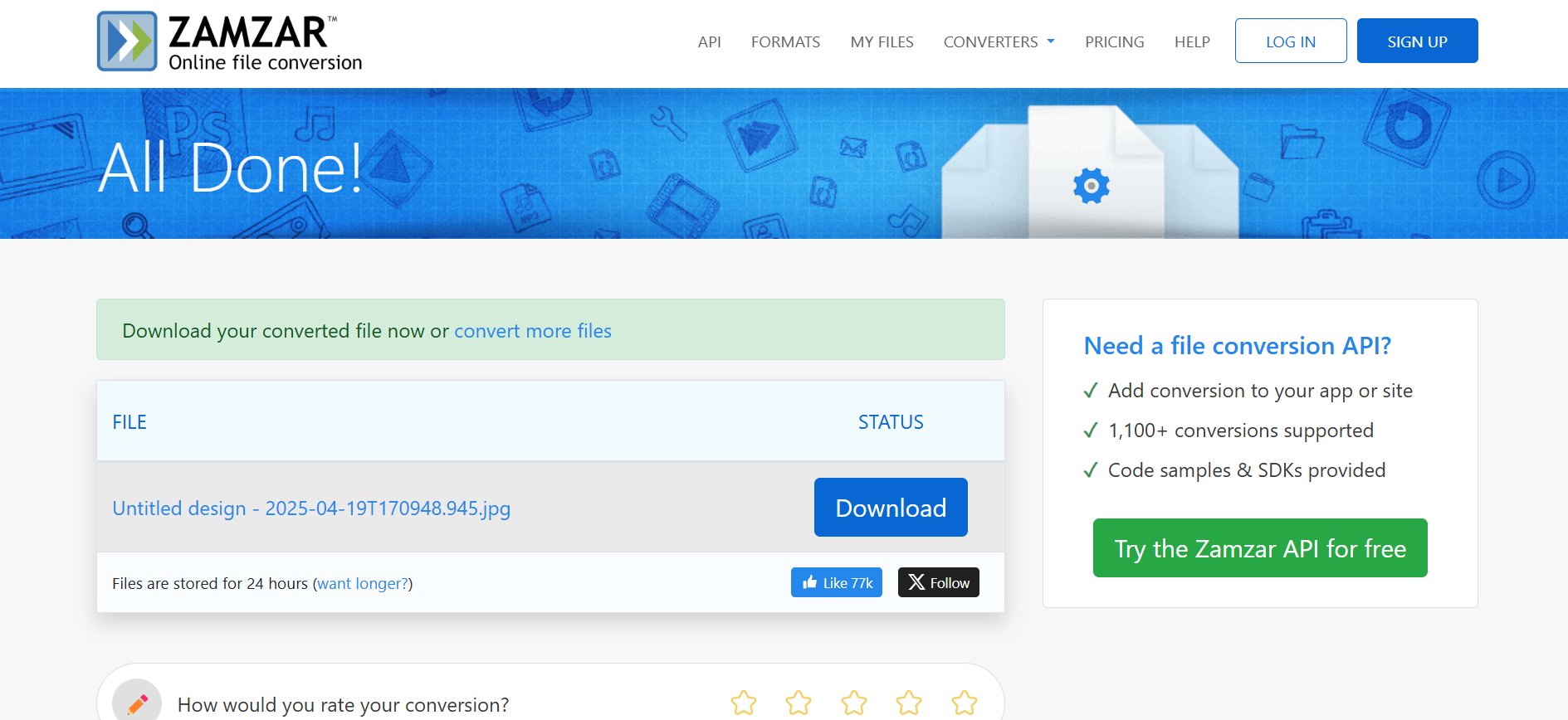The image size is (1568, 720).
Task: Open the 'Need a file conversion API?' heading
Action: point(1237,345)
